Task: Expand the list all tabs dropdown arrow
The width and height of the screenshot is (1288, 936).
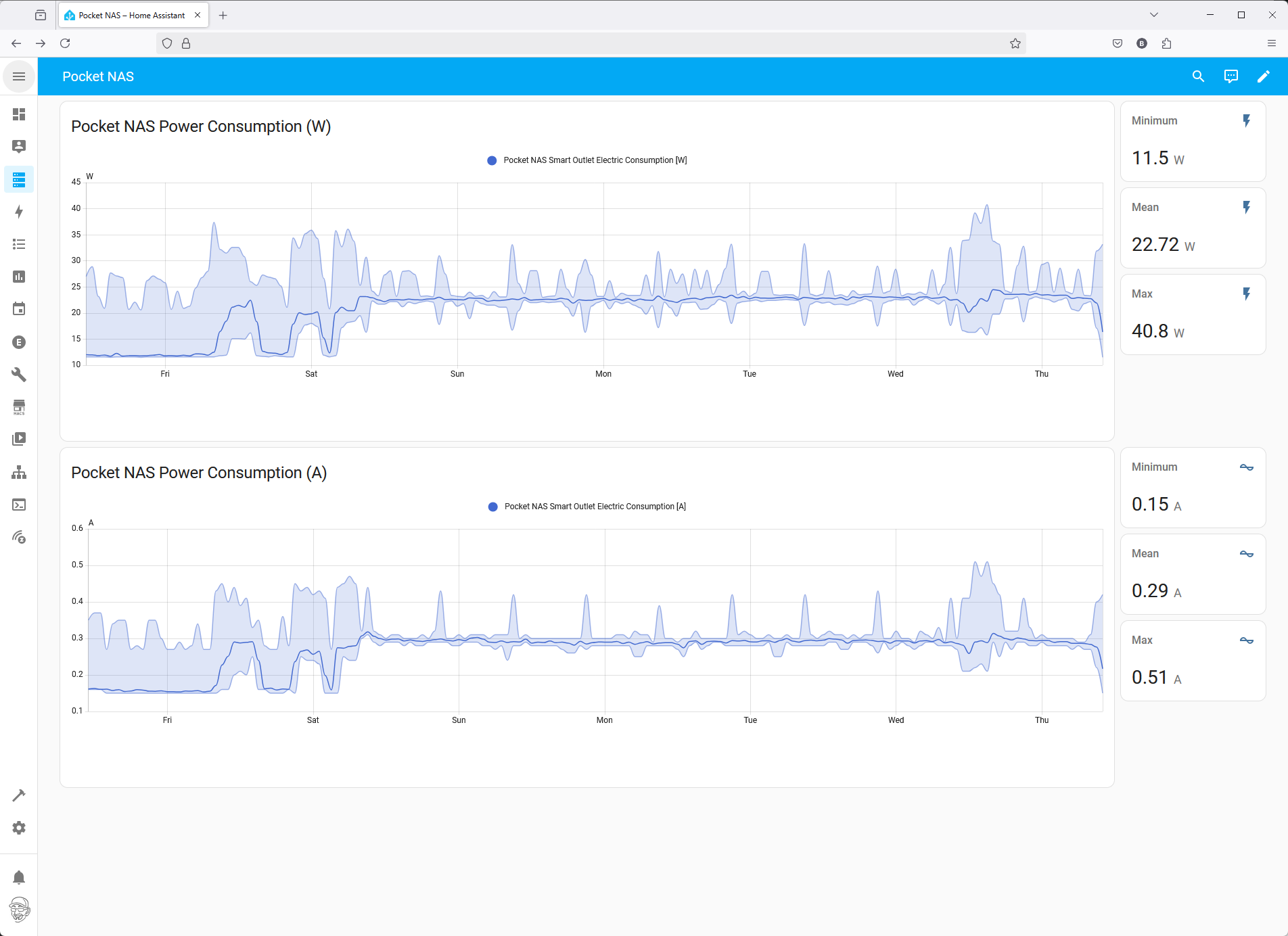Action: (x=1154, y=15)
